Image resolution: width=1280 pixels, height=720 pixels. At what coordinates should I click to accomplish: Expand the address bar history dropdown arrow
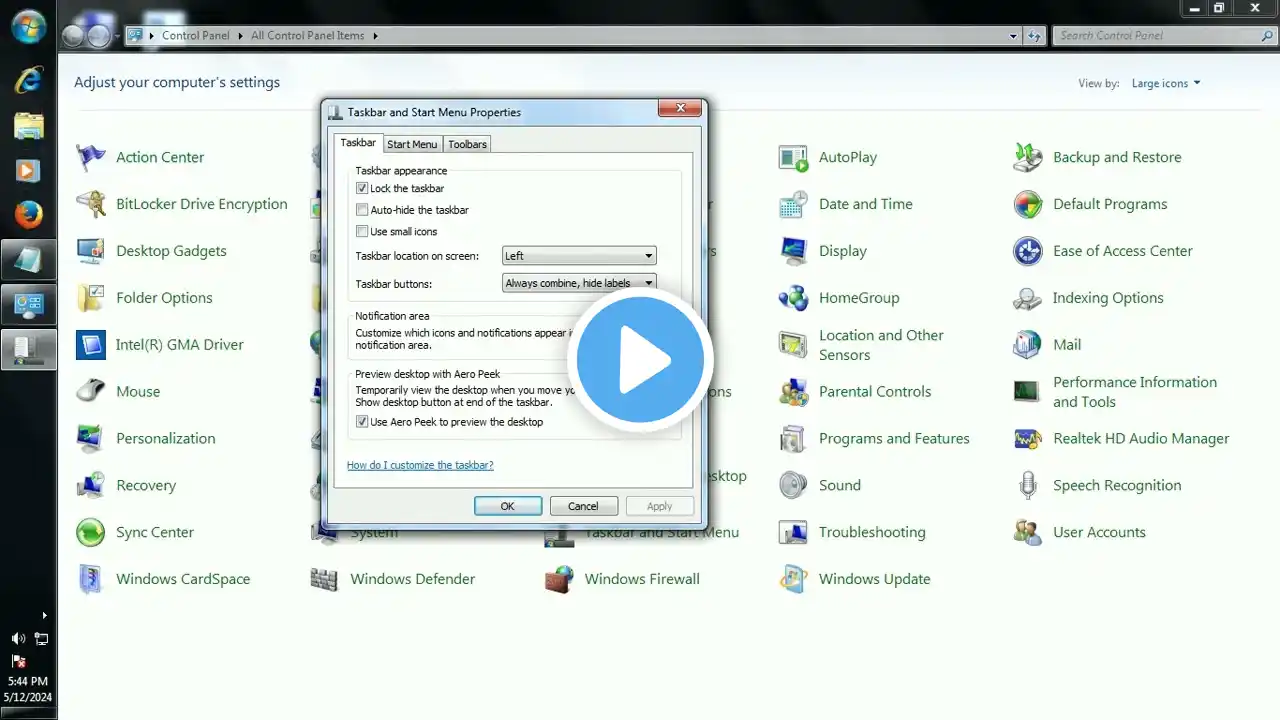click(x=1015, y=36)
